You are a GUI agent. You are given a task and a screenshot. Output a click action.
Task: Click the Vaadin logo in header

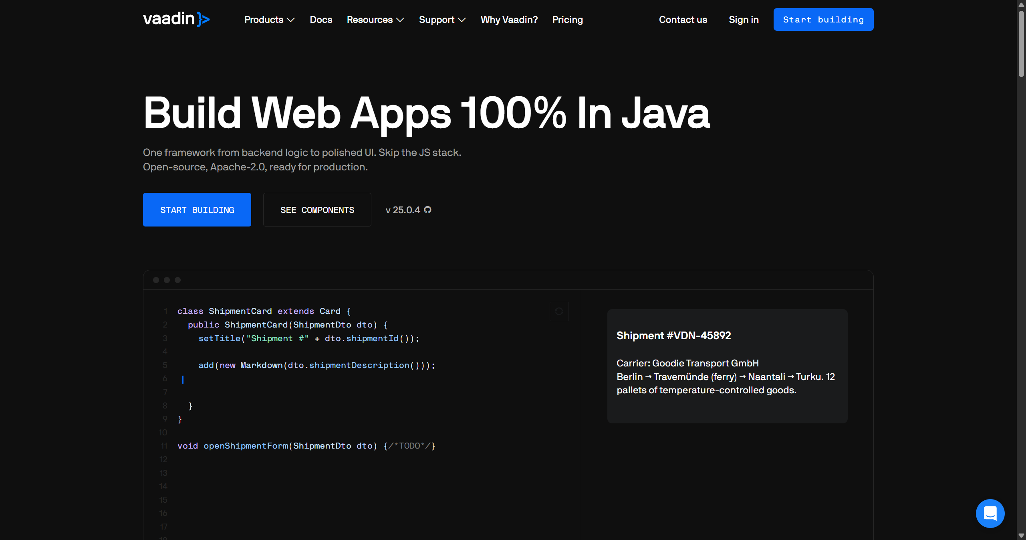tap(177, 19)
